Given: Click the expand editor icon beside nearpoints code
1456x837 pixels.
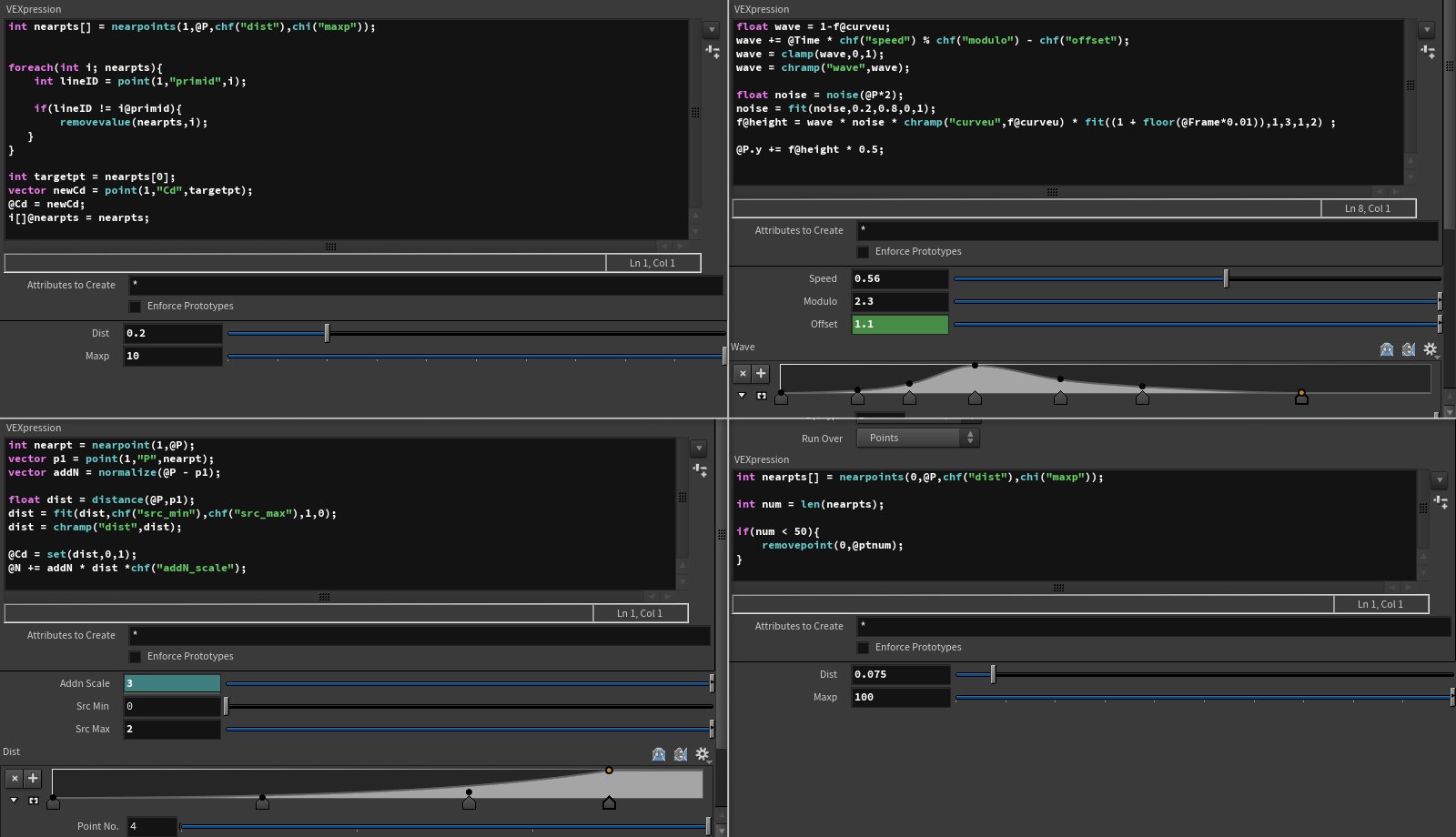Looking at the screenshot, I should pos(713,51).
